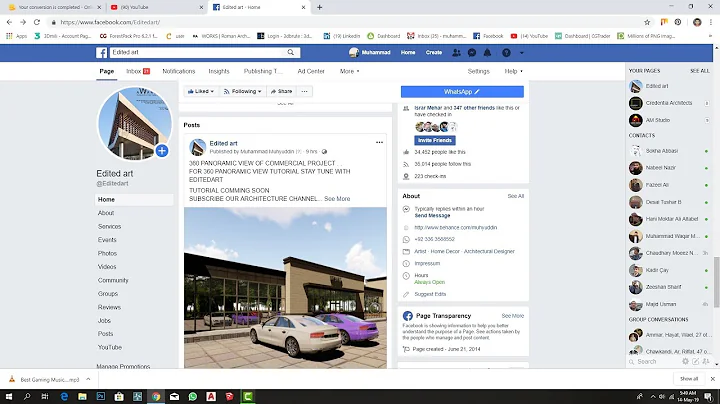Click the Invite Friends button
Viewport: 720px width, 404px height.
click(x=435, y=140)
